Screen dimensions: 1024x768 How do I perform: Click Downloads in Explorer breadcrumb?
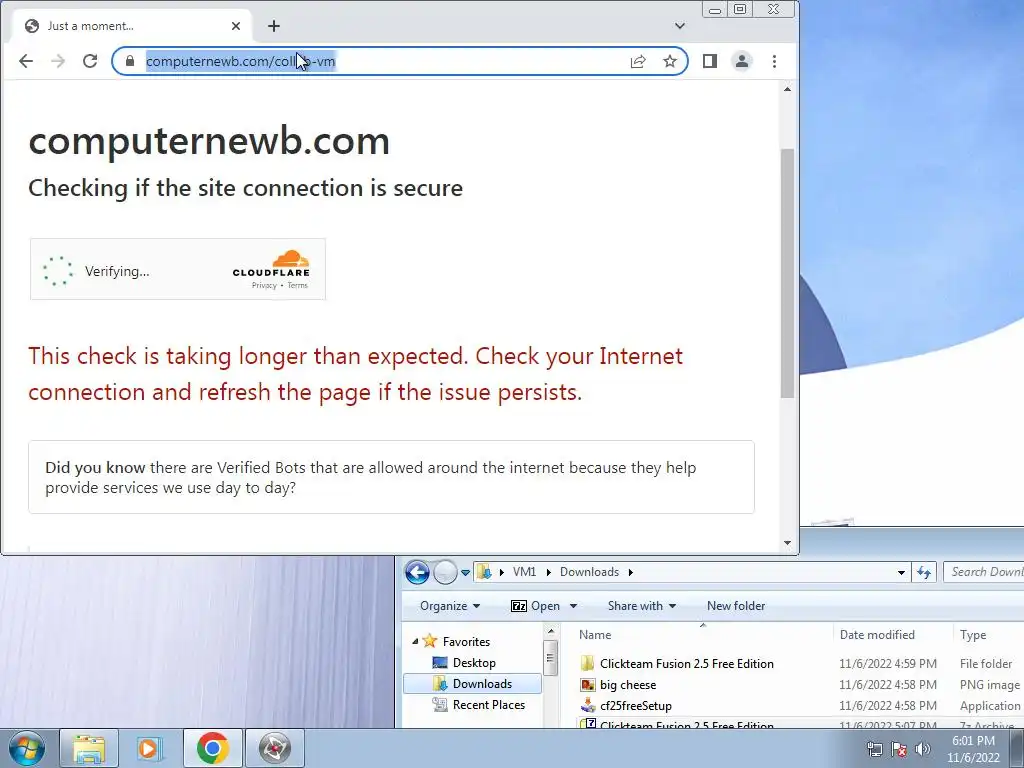coord(589,572)
